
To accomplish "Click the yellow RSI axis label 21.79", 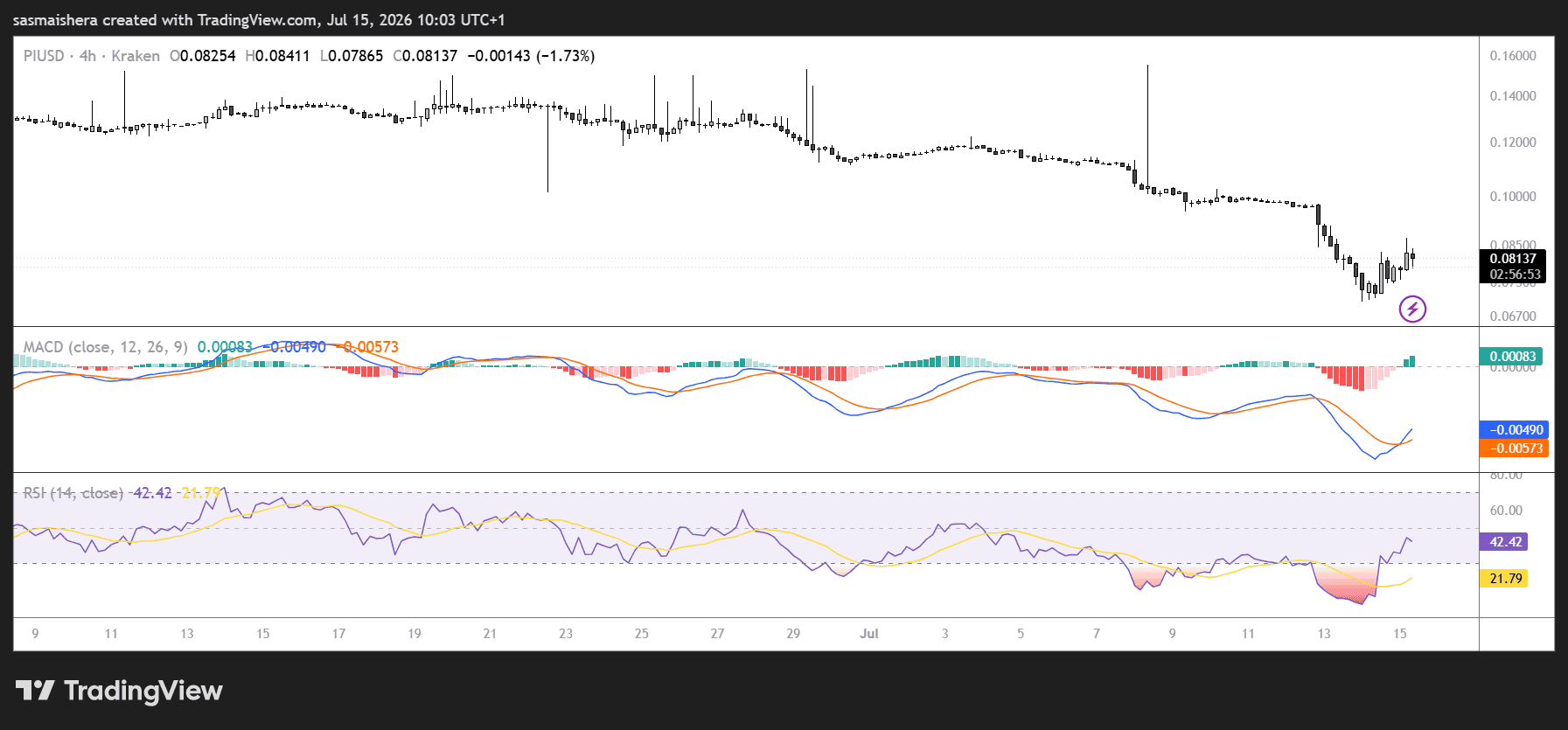I will 1504,579.
